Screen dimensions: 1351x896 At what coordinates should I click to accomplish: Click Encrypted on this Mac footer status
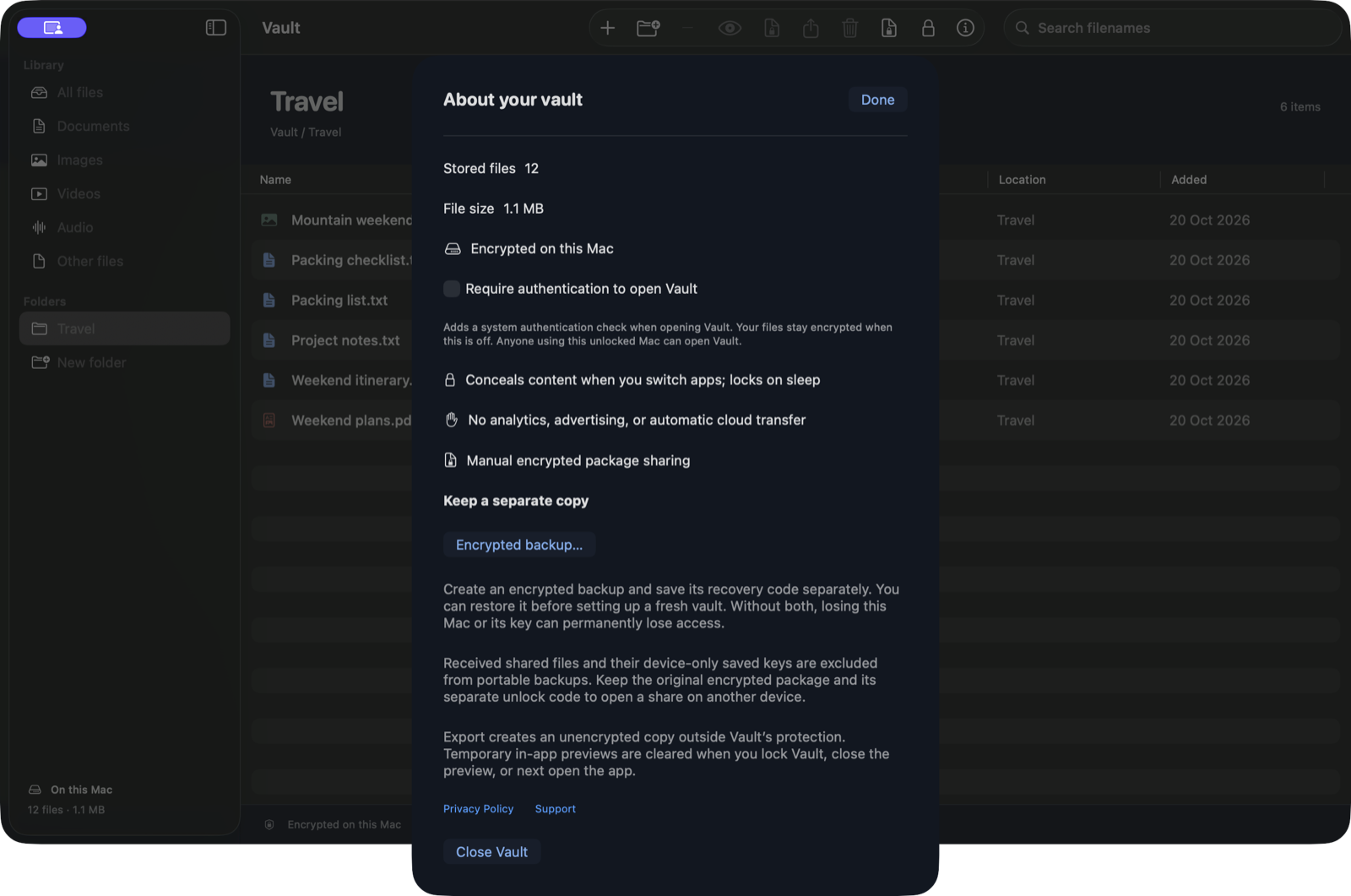334,825
